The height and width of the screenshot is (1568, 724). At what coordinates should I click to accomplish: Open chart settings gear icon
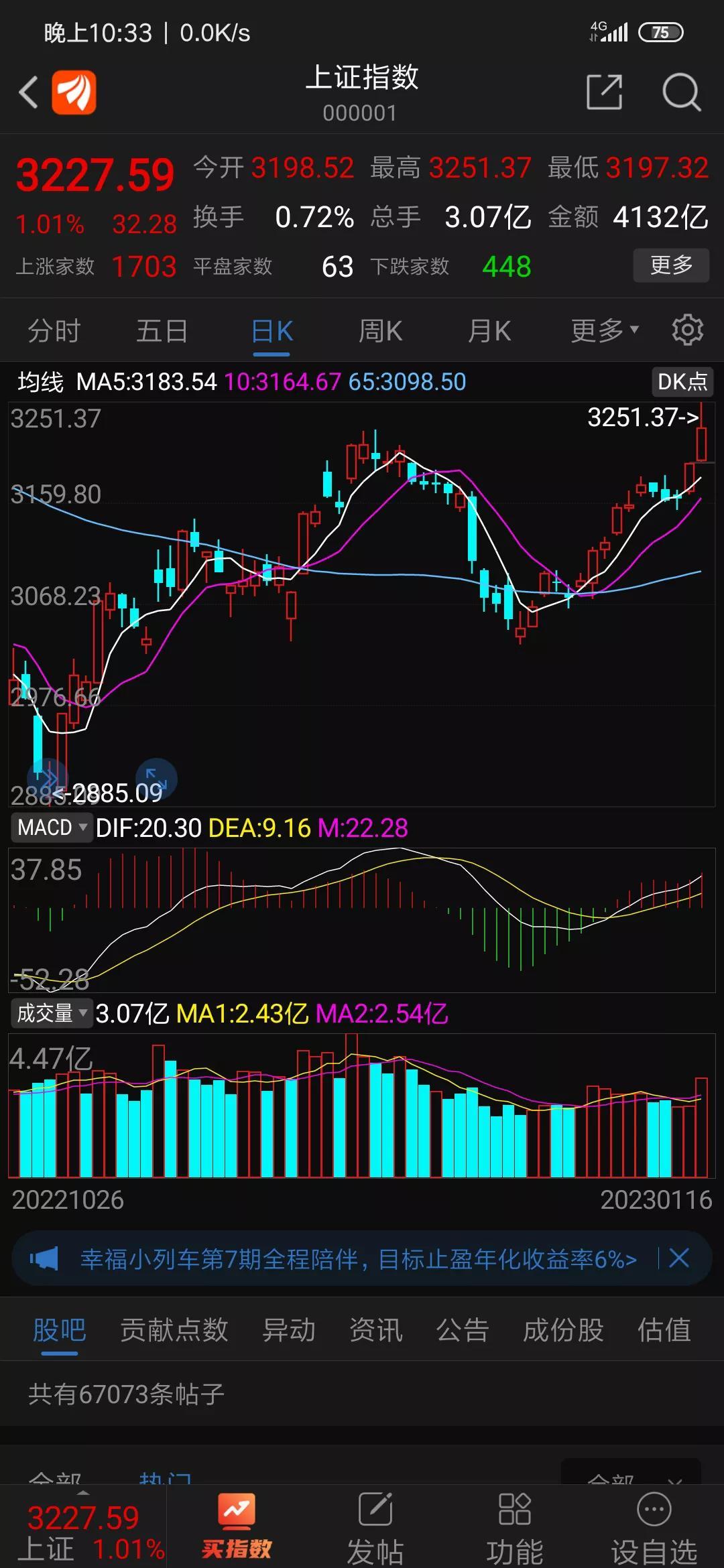pos(687,330)
